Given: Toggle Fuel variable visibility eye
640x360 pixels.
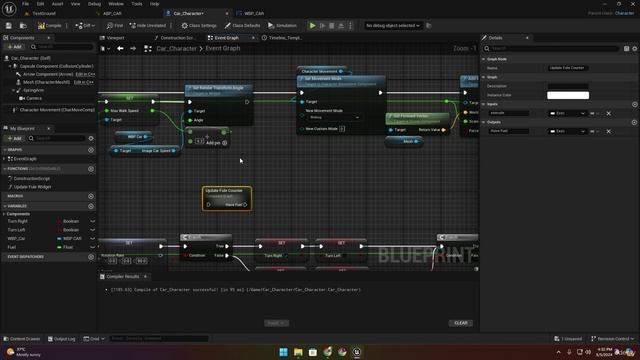Looking at the screenshot, I should click(x=93, y=247).
